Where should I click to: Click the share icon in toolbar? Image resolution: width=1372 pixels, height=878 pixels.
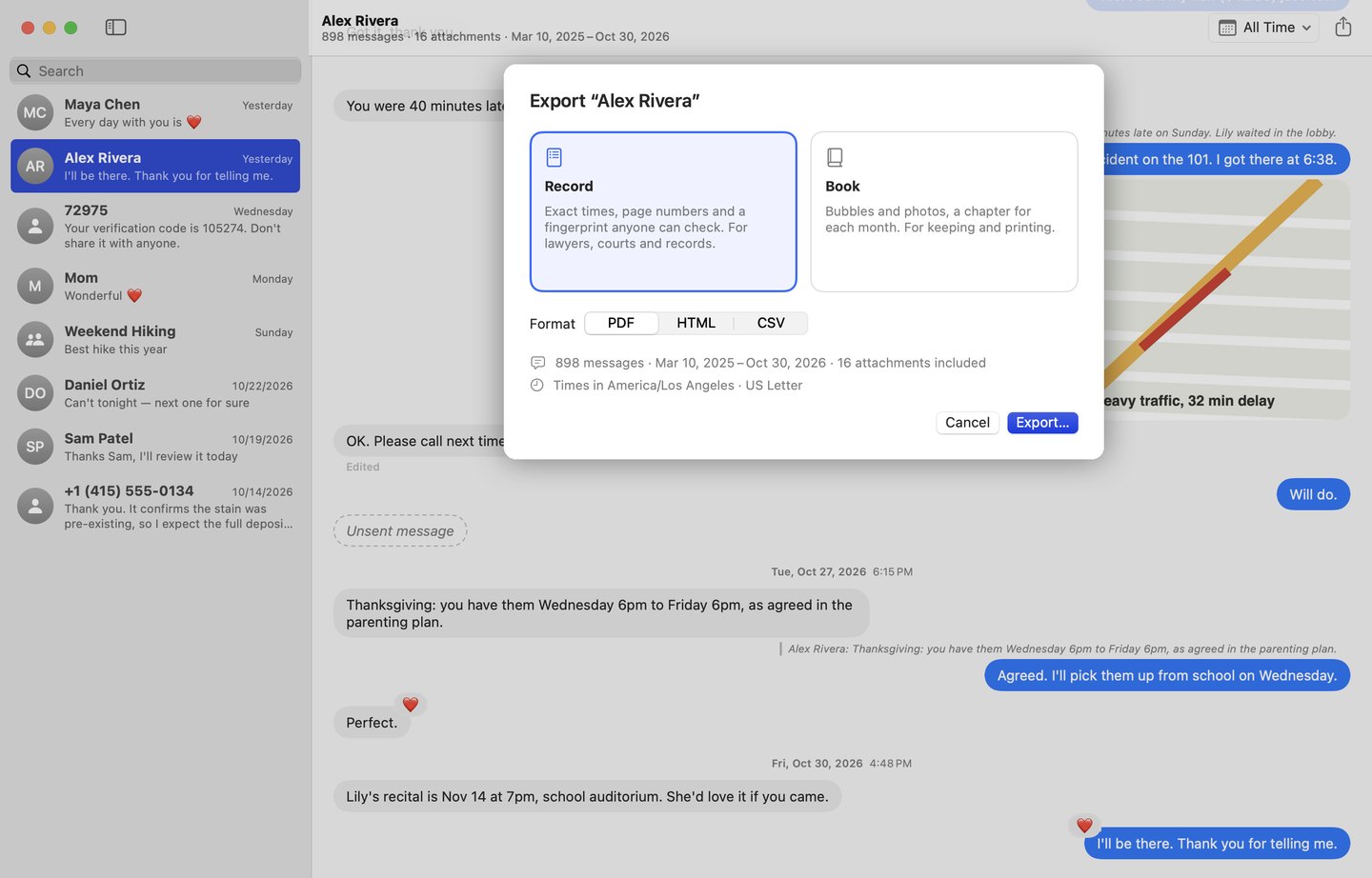[x=1343, y=27]
